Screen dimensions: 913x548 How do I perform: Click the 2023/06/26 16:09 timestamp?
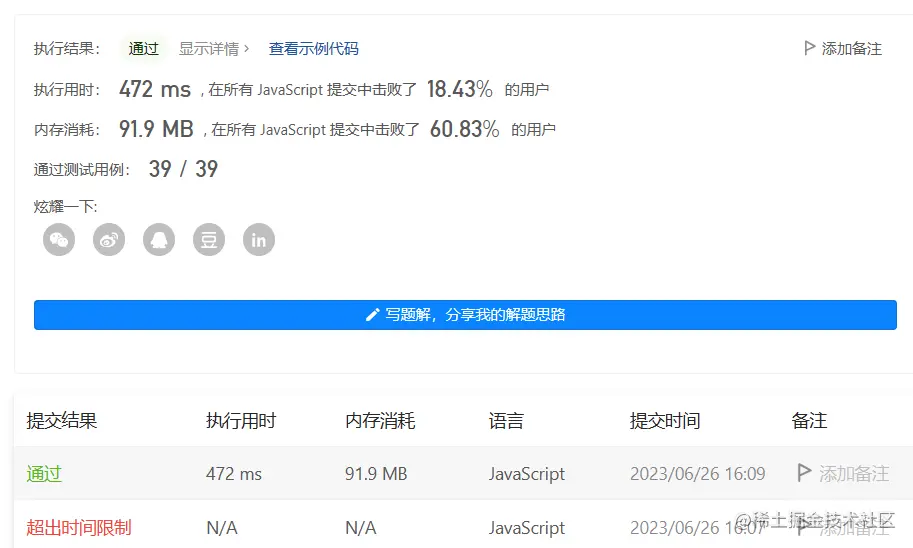tap(698, 473)
